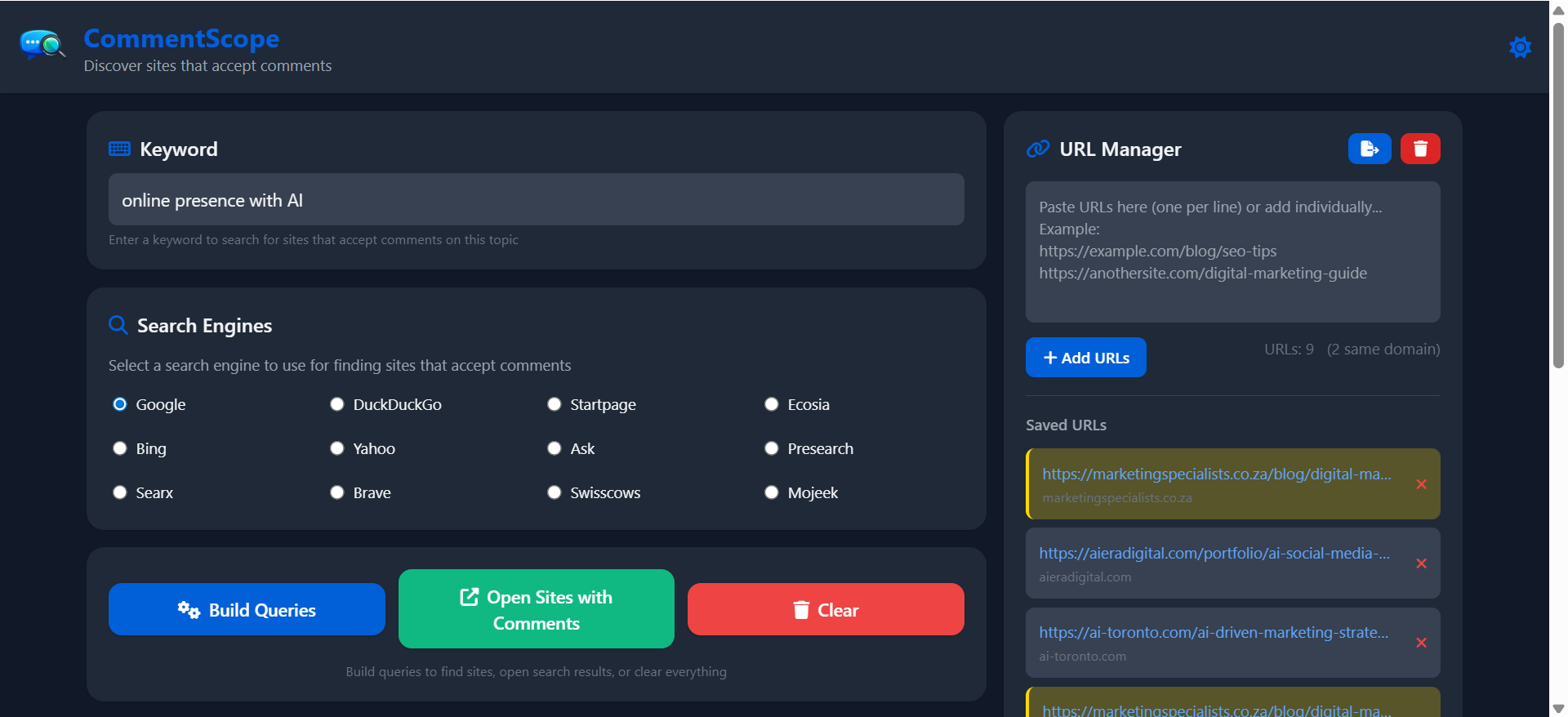
Task: Select the DuckDuckGo radio button
Action: coord(337,404)
